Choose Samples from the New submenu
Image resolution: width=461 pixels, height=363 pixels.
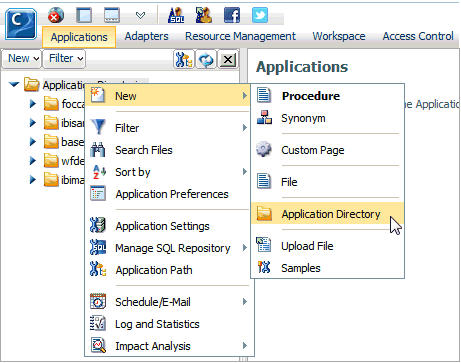click(x=327, y=268)
